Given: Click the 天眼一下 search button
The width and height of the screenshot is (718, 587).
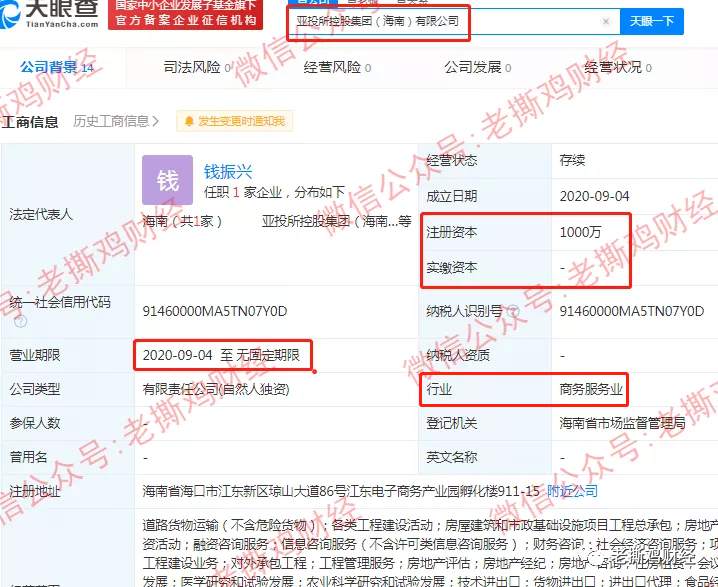Looking at the screenshot, I should pyautogui.click(x=652, y=21).
